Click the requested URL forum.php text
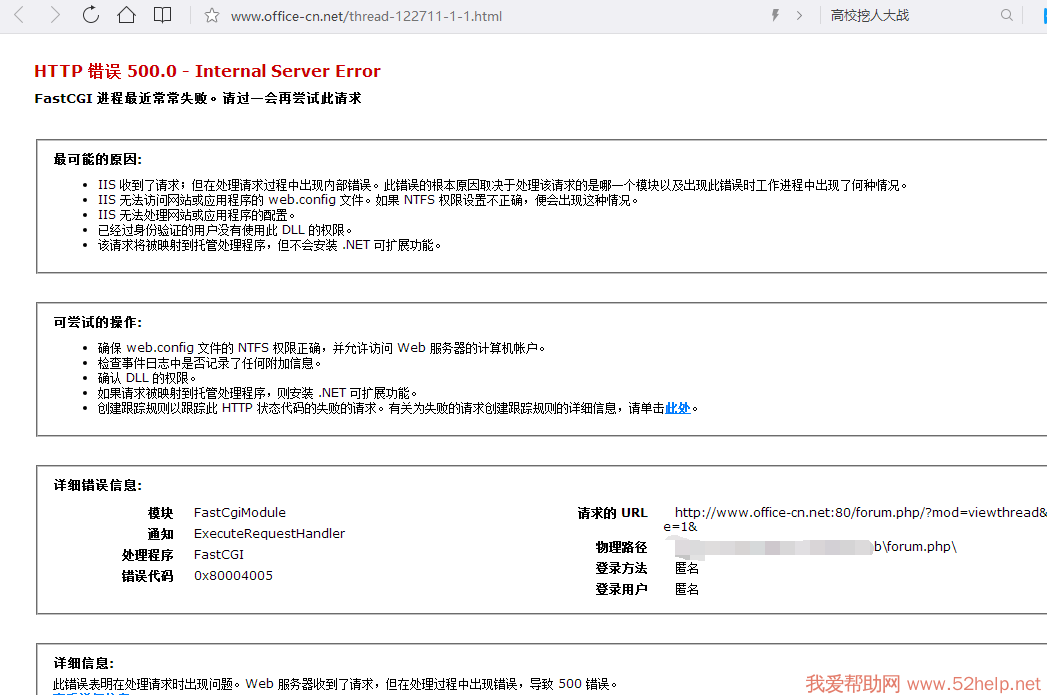 pos(860,513)
